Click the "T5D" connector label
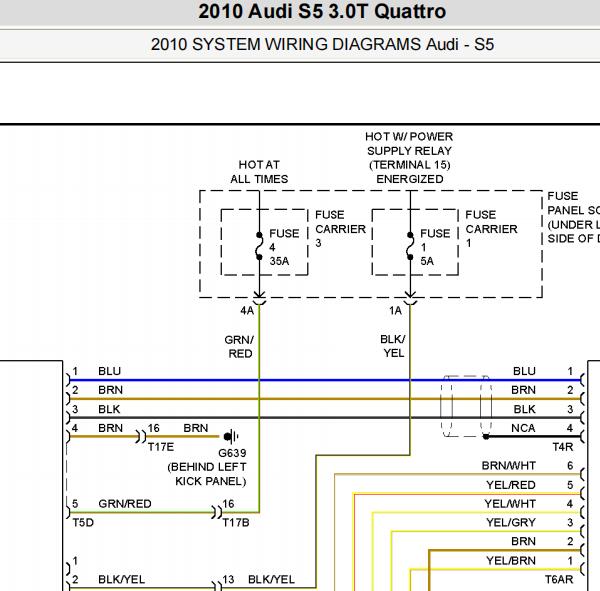 tap(83, 522)
